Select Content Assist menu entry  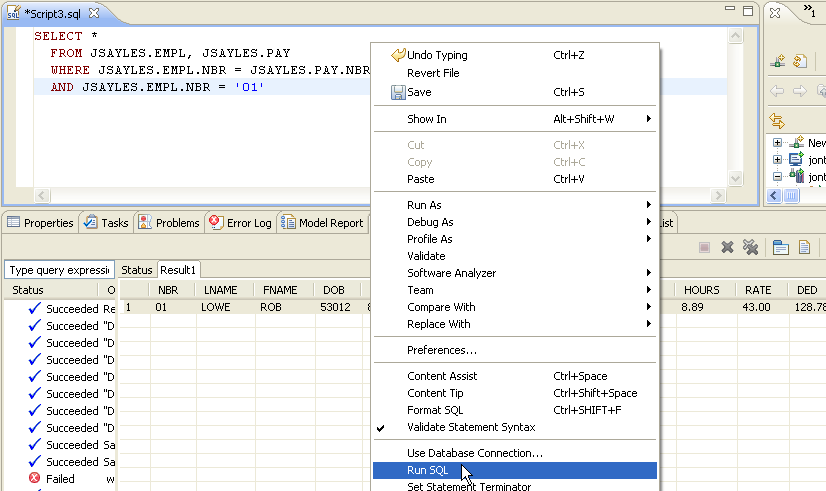pyautogui.click(x=515, y=376)
